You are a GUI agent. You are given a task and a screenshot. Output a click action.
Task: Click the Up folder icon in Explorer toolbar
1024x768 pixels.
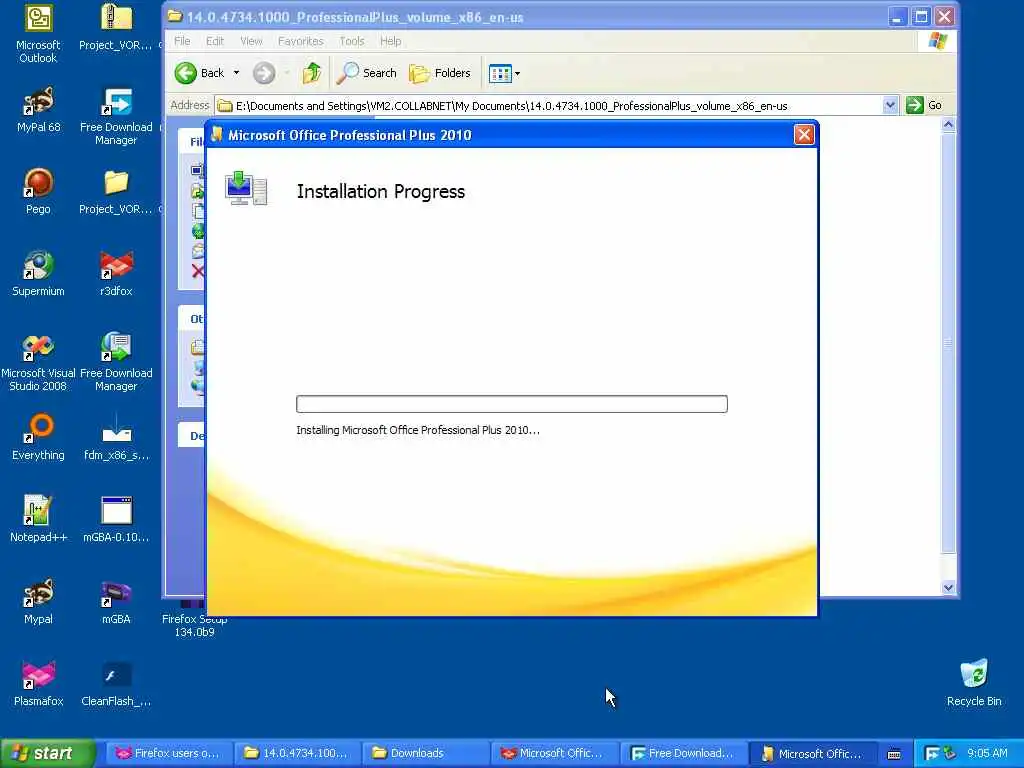(312, 73)
